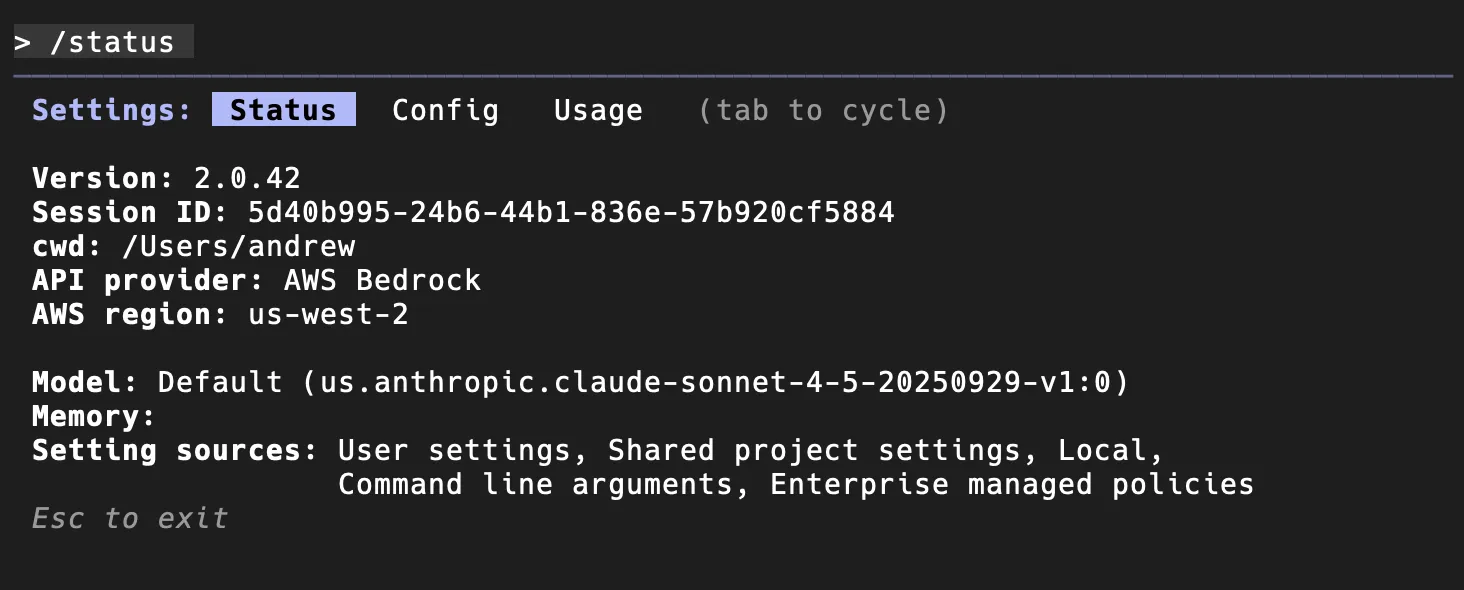This screenshot has width=1464, height=590.
Task: Click the Default model name
Action: click(x=221, y=381)
